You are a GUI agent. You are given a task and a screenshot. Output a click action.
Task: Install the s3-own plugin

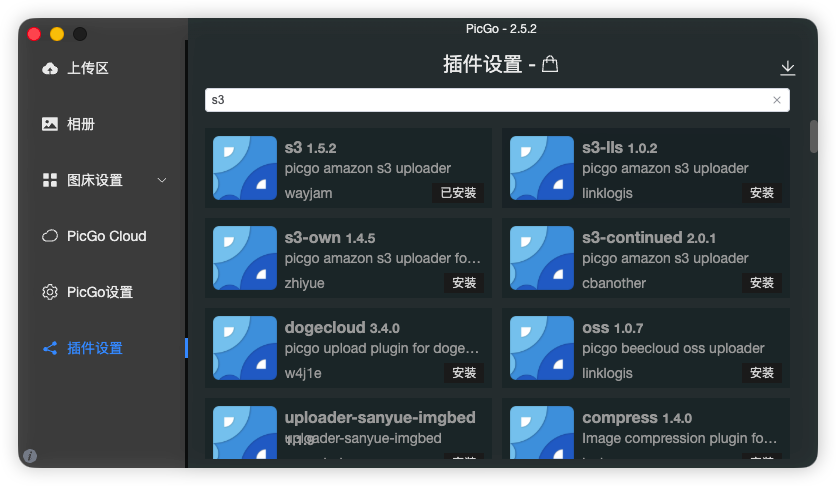click(x=464, y=283)
